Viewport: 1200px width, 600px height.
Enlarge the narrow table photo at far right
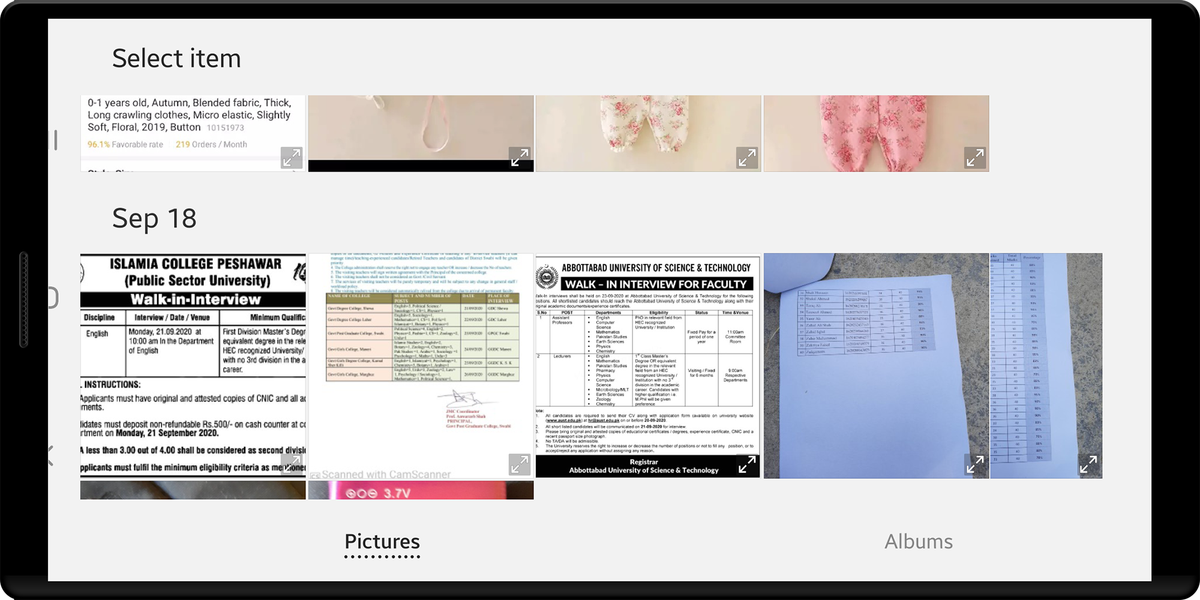(x=1088, y=464)
